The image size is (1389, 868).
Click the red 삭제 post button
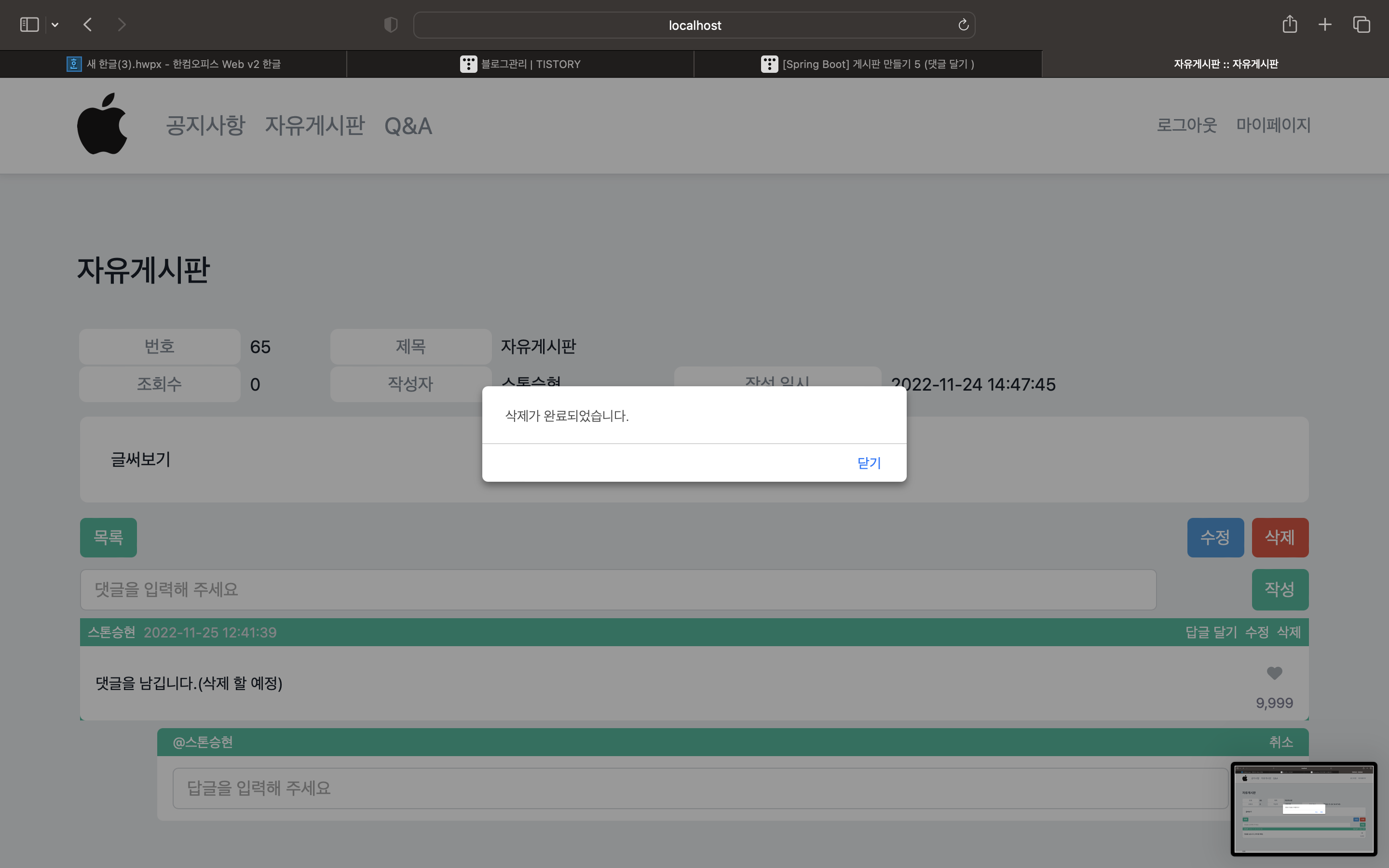click(1280, 537)
